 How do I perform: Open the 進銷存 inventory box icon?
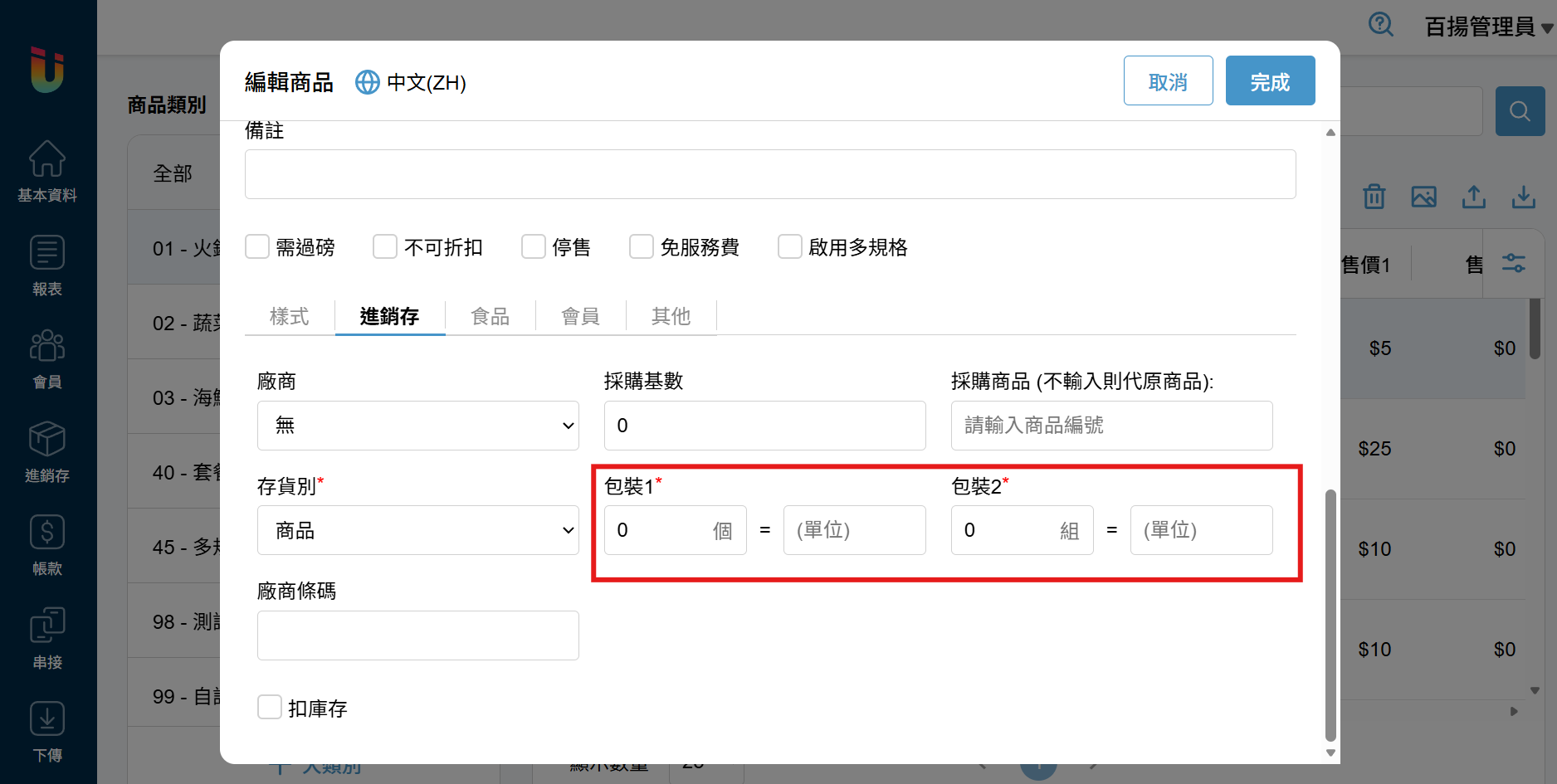(x=47, y=440)
